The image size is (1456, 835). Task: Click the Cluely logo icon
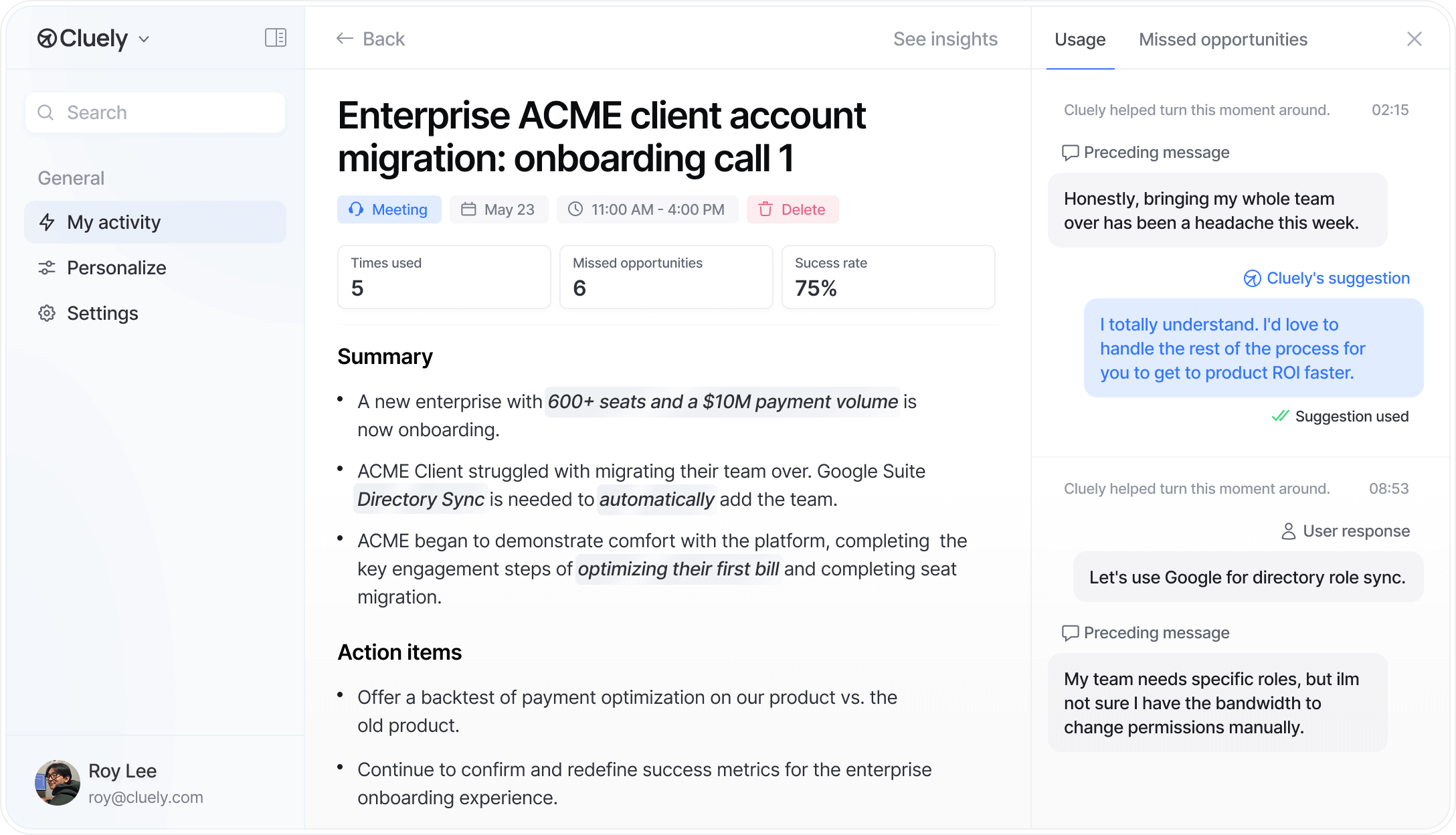(x=47, y=39)
